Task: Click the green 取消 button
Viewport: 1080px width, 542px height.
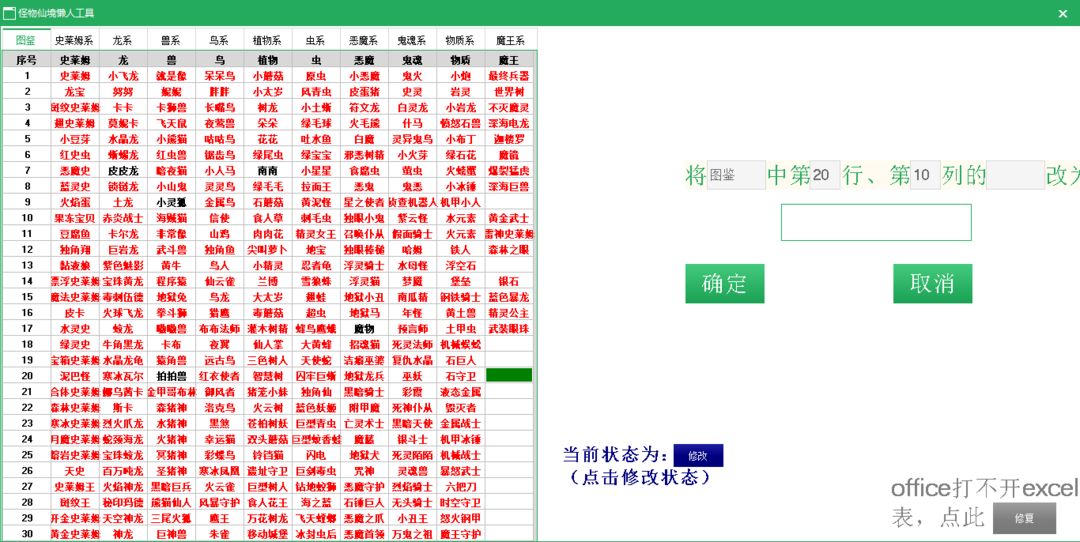Action: [933, 283]
